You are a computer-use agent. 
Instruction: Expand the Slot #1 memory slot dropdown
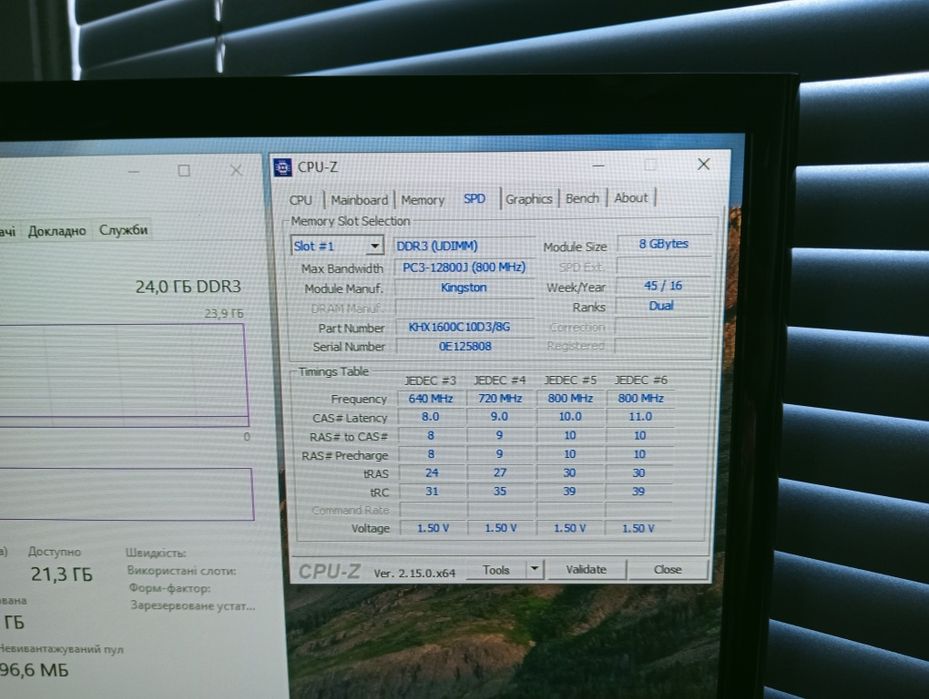click(x=374, y=246)
